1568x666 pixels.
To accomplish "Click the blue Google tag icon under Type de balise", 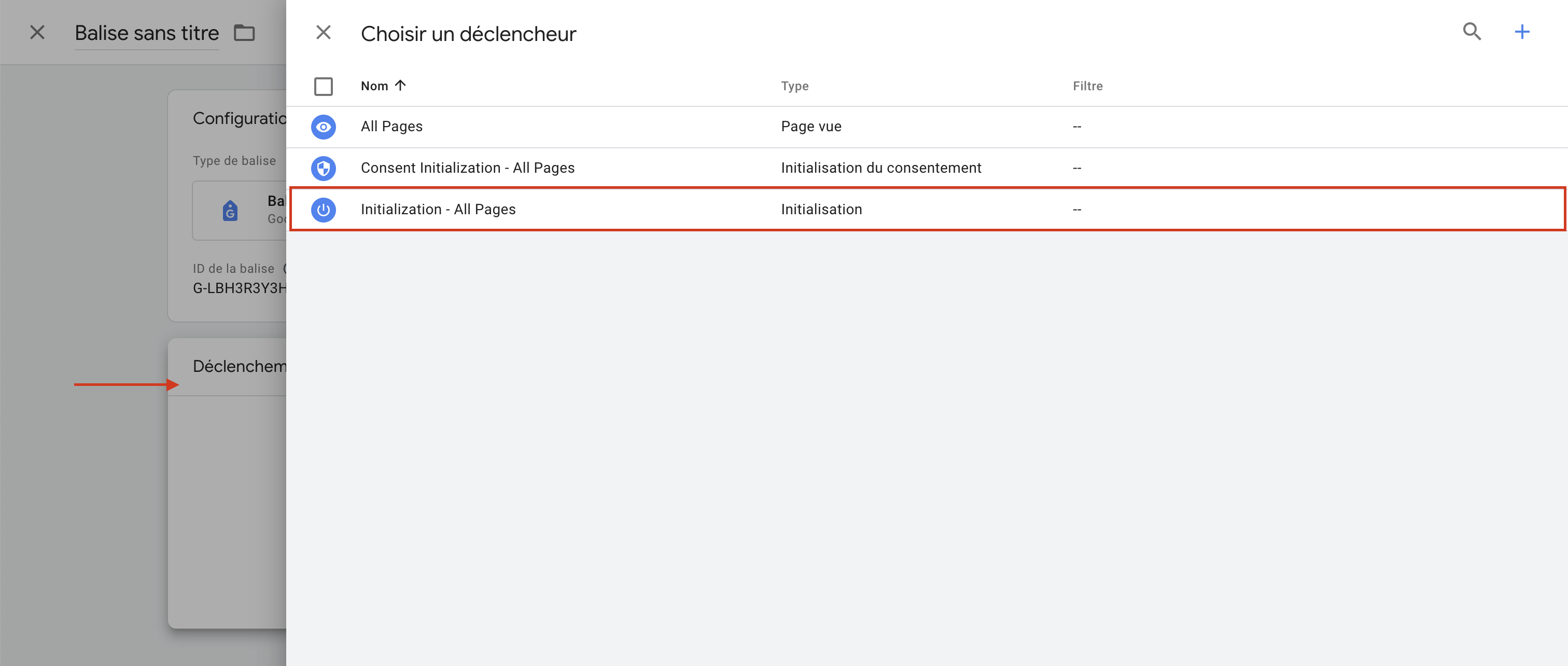I will pos(231,210).
